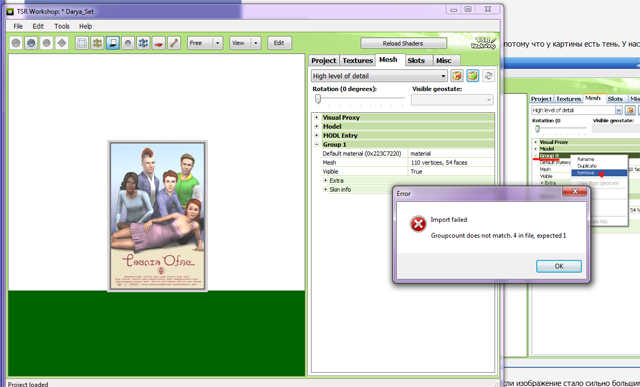Click Textures tab in background screenshot
Screen dimensions: 640x387
(x=568, y=99)
